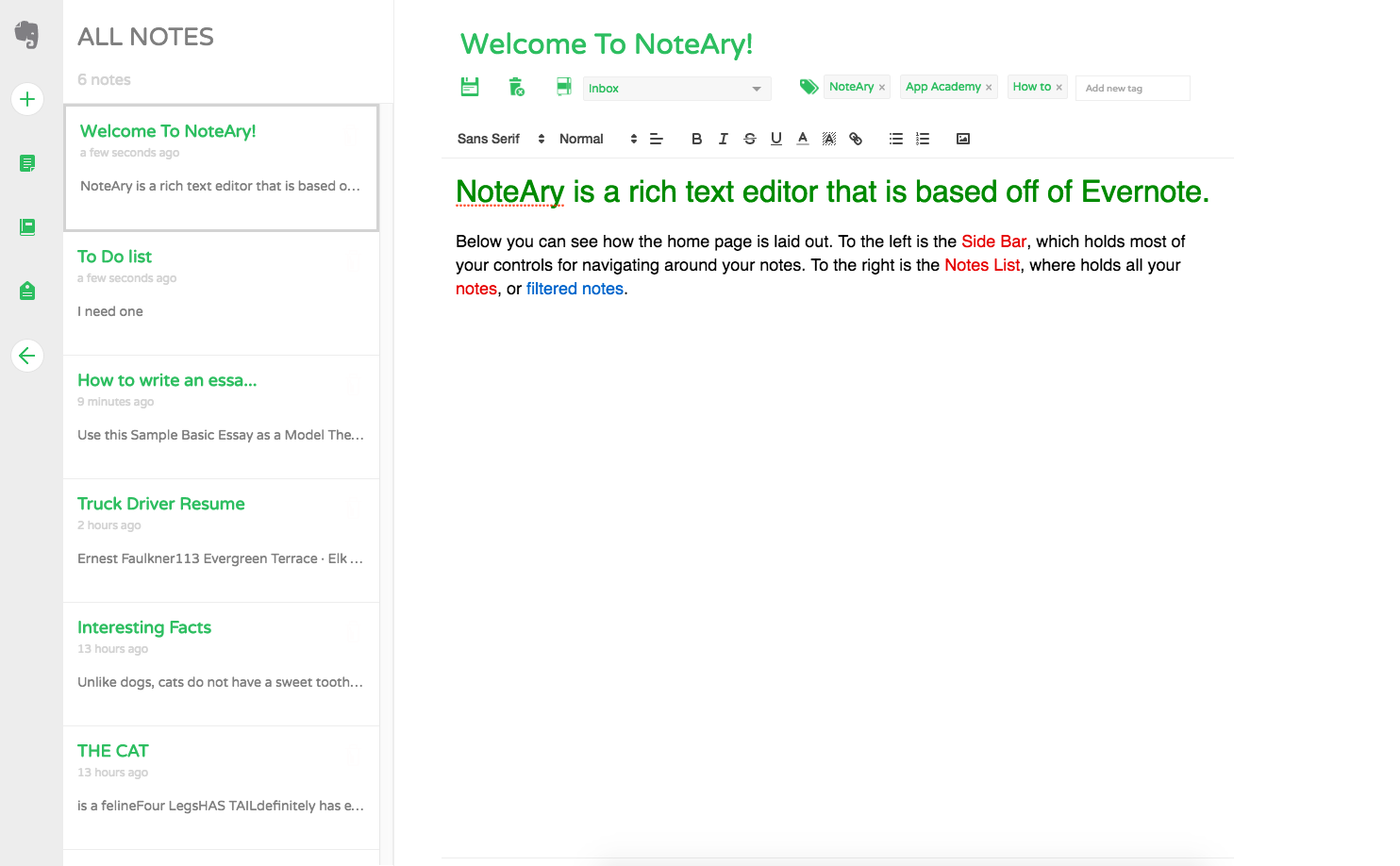Toggle bulleted list

pyautogui.click(x=896, y=139)
